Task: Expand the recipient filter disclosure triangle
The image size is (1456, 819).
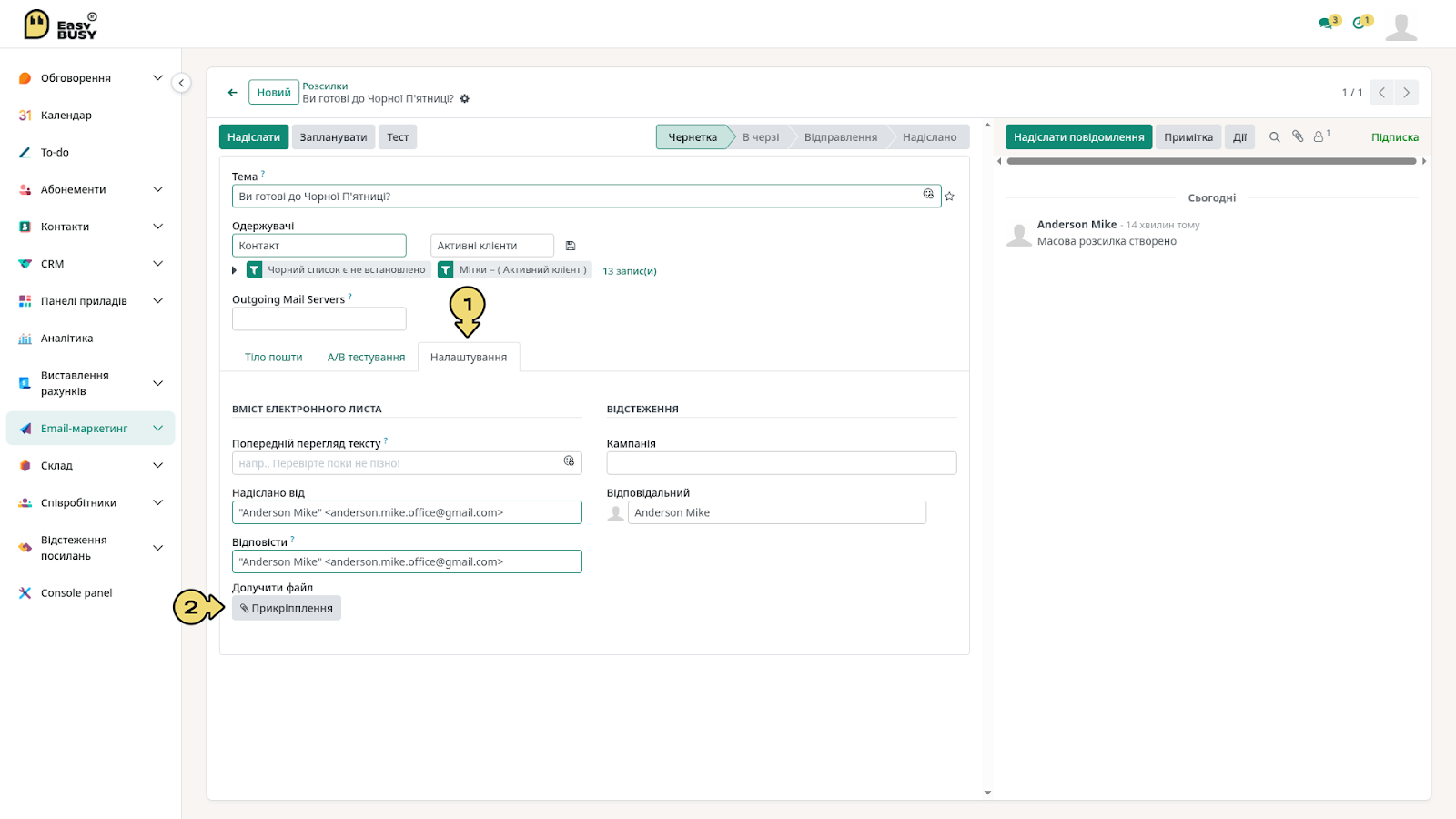Action: tap(235, 270)
